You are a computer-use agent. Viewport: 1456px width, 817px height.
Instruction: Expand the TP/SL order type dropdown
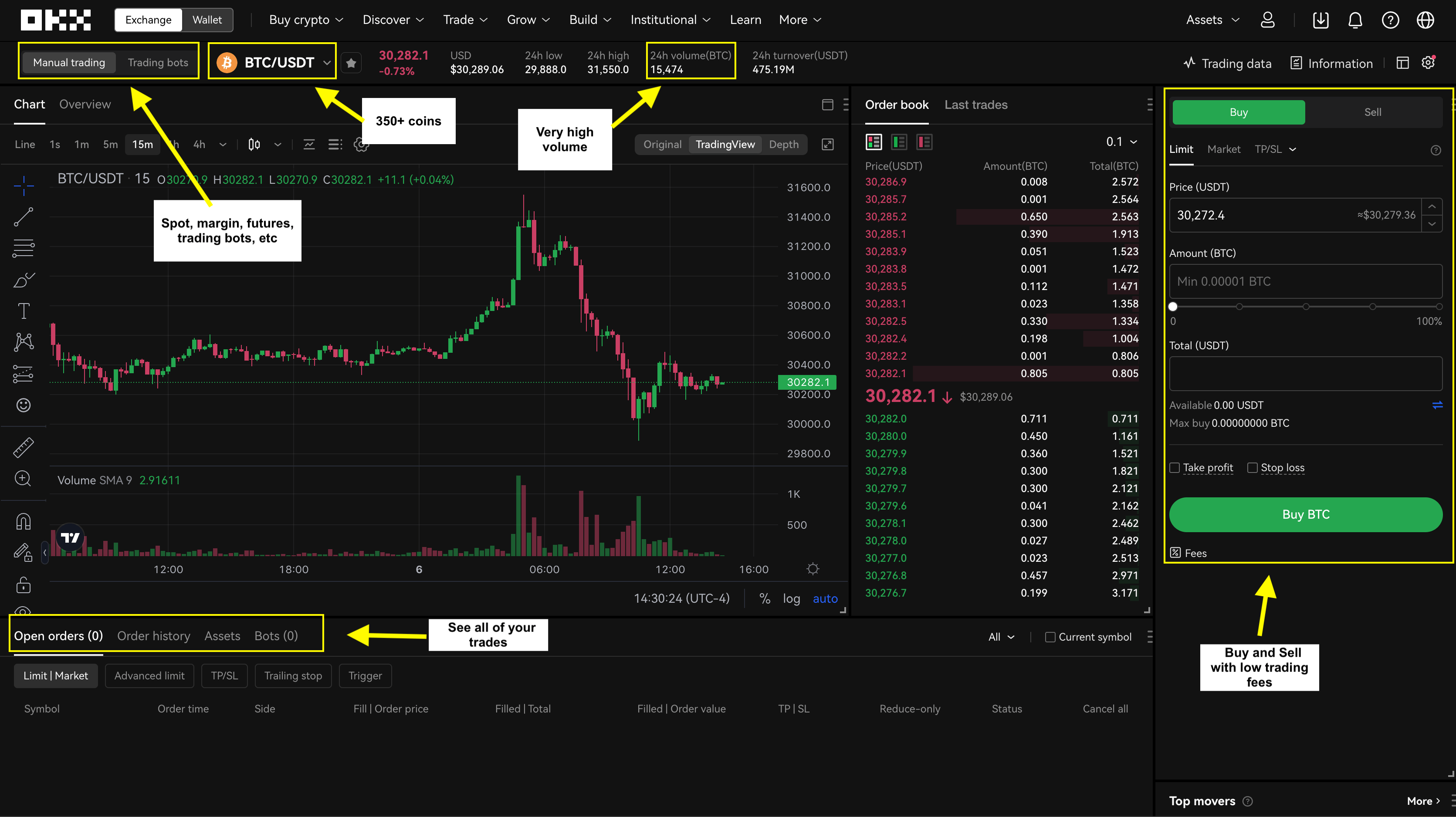1275,149
